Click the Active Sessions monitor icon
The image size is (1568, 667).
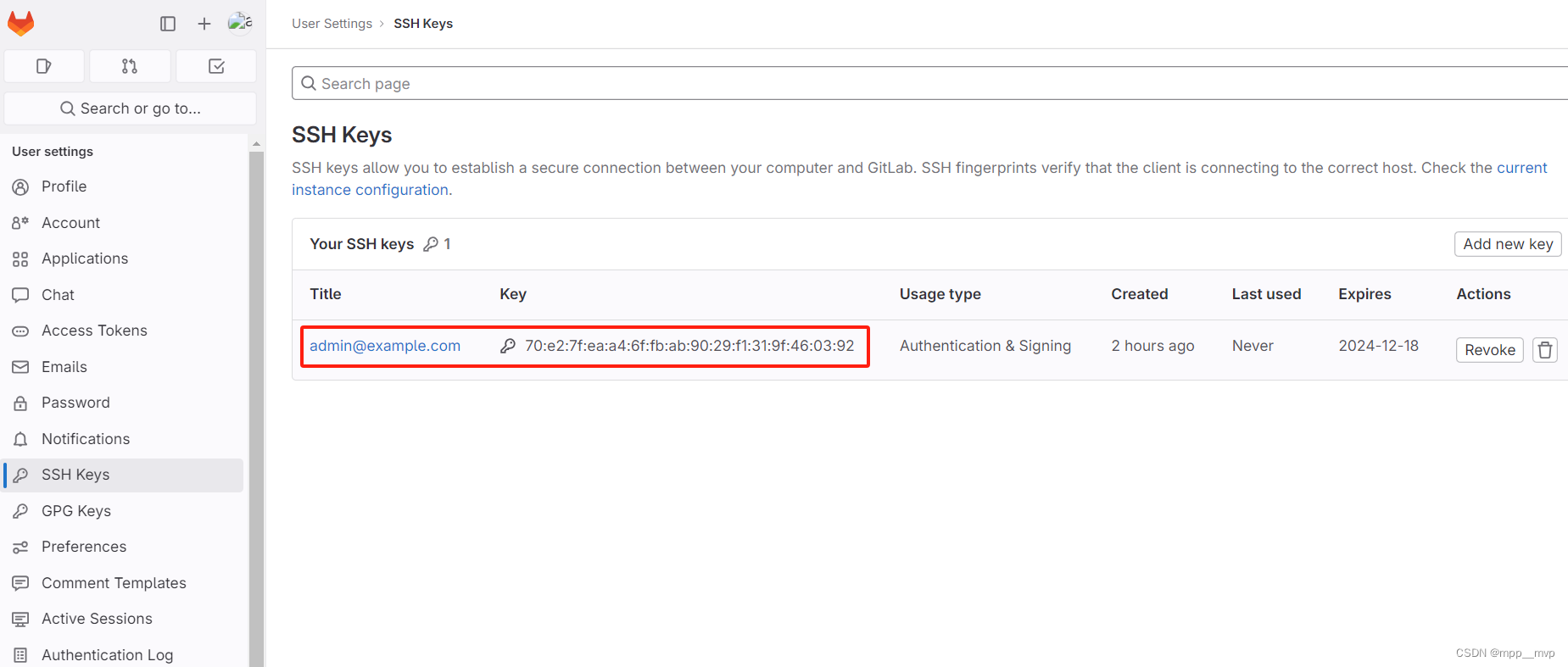pyautogui.click(x=20, y=620)
